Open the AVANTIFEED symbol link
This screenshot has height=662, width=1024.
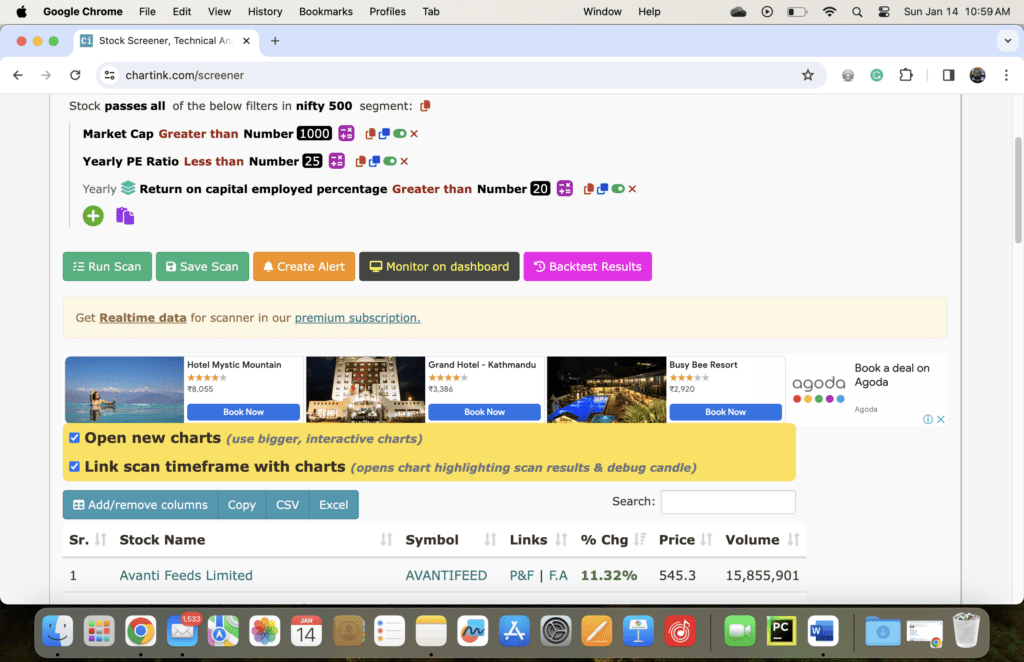[446, 575]
